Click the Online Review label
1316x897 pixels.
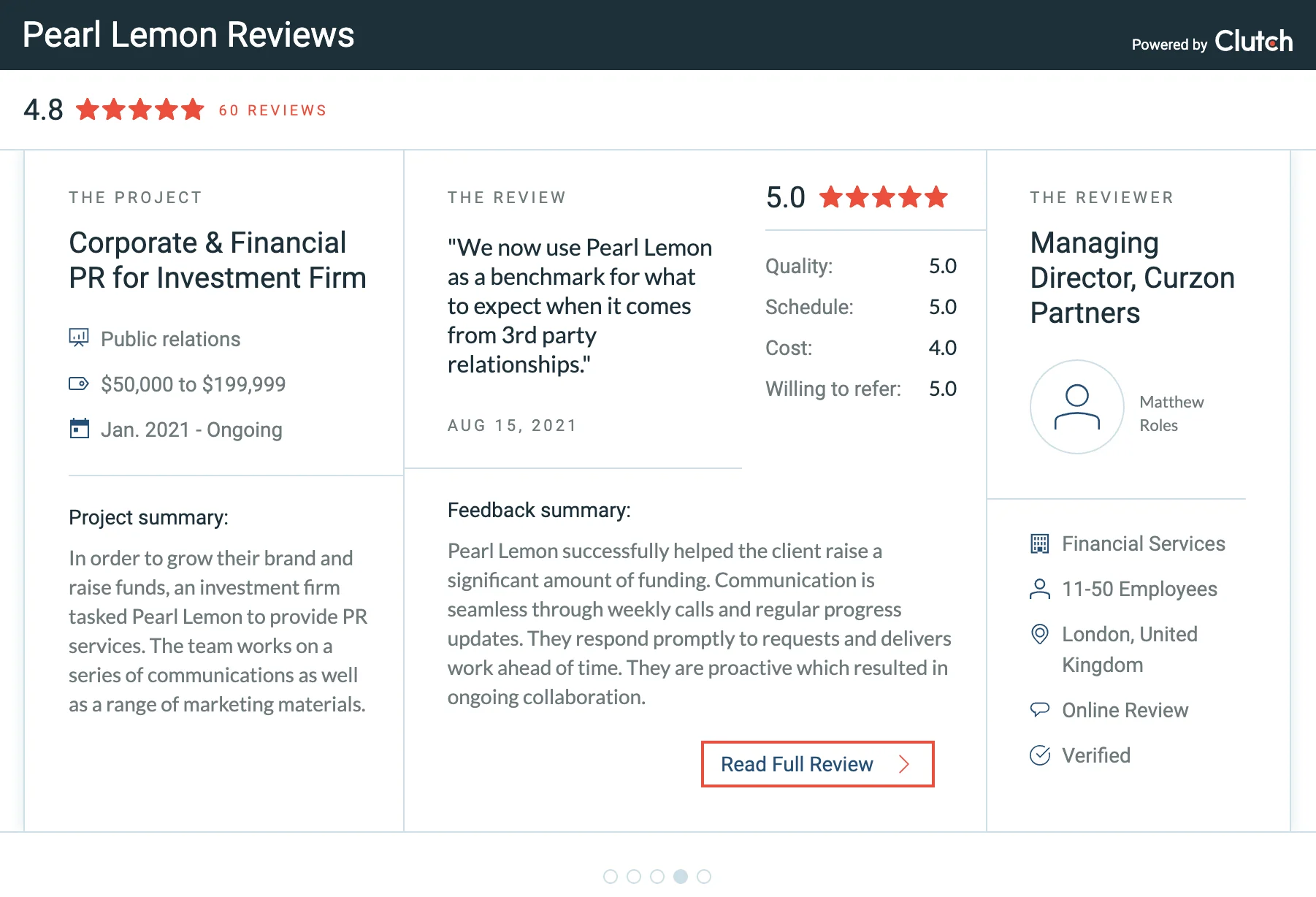pos(1125,710)
